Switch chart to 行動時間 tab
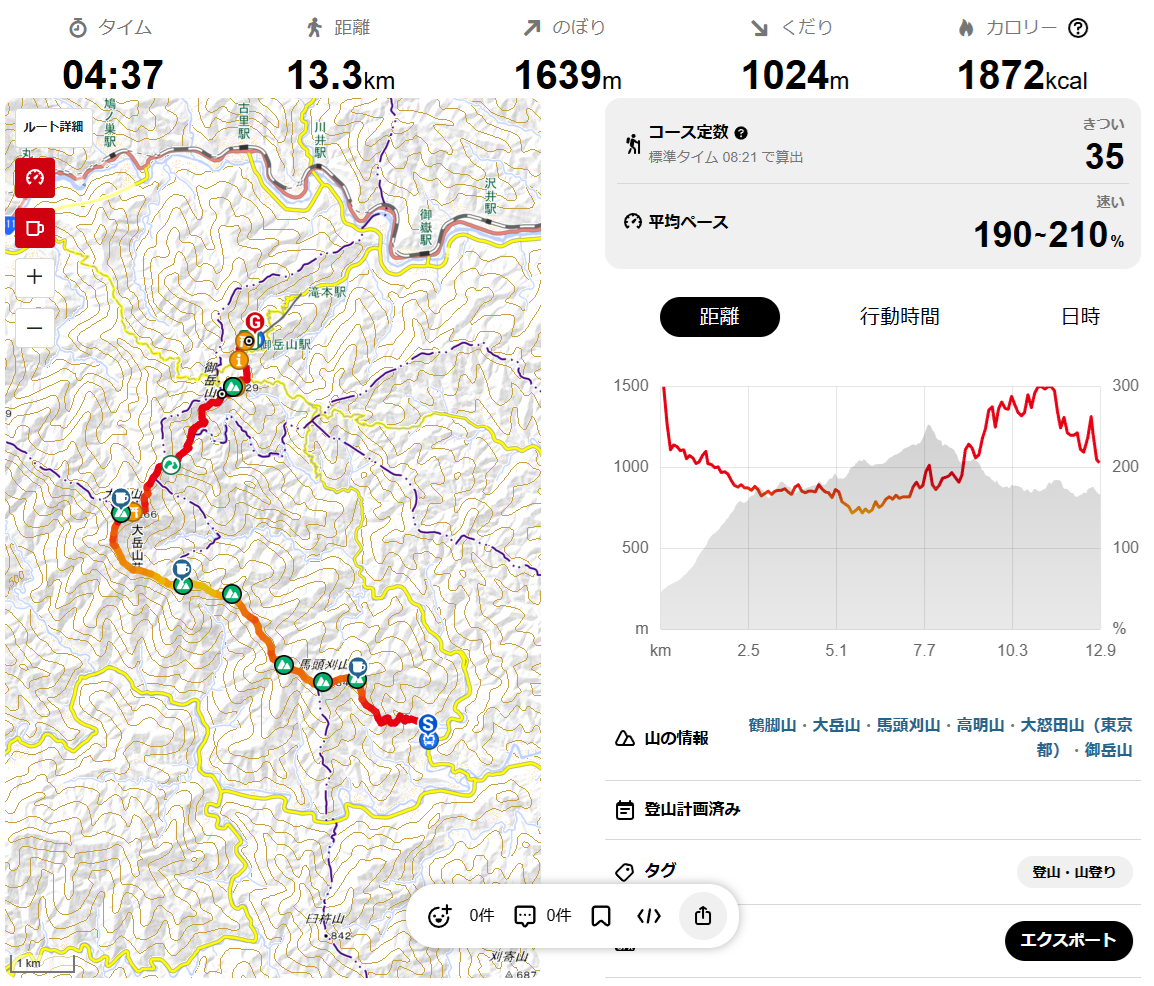The height and width of the screenshot is (986, 1154). 899,317
